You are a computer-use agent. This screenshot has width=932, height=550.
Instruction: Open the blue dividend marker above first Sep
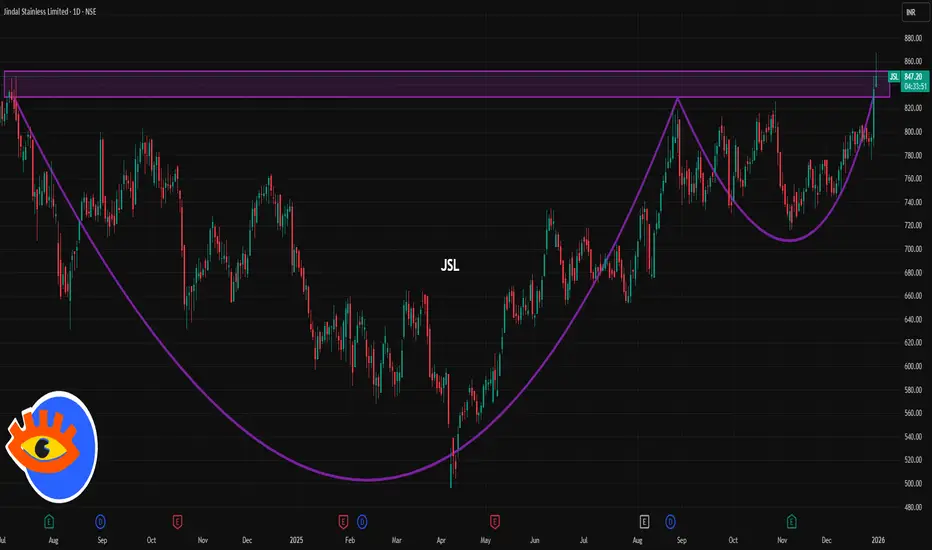coord(100,522)
